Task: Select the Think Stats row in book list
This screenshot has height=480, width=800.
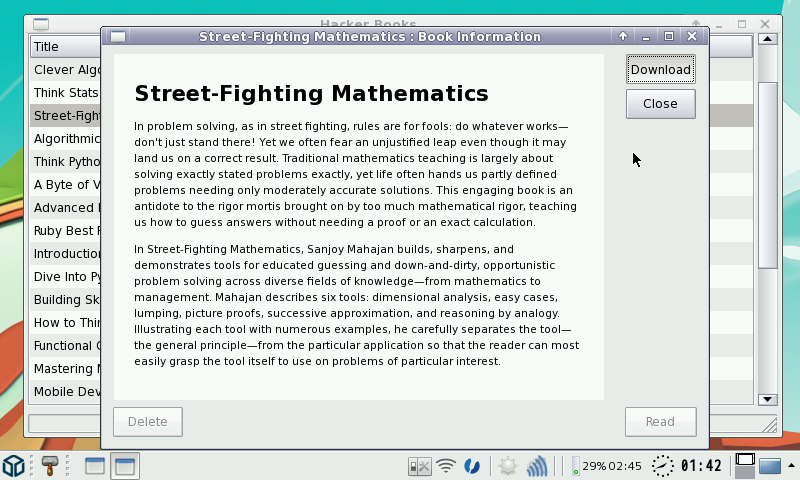Action: tap(65, 92)
